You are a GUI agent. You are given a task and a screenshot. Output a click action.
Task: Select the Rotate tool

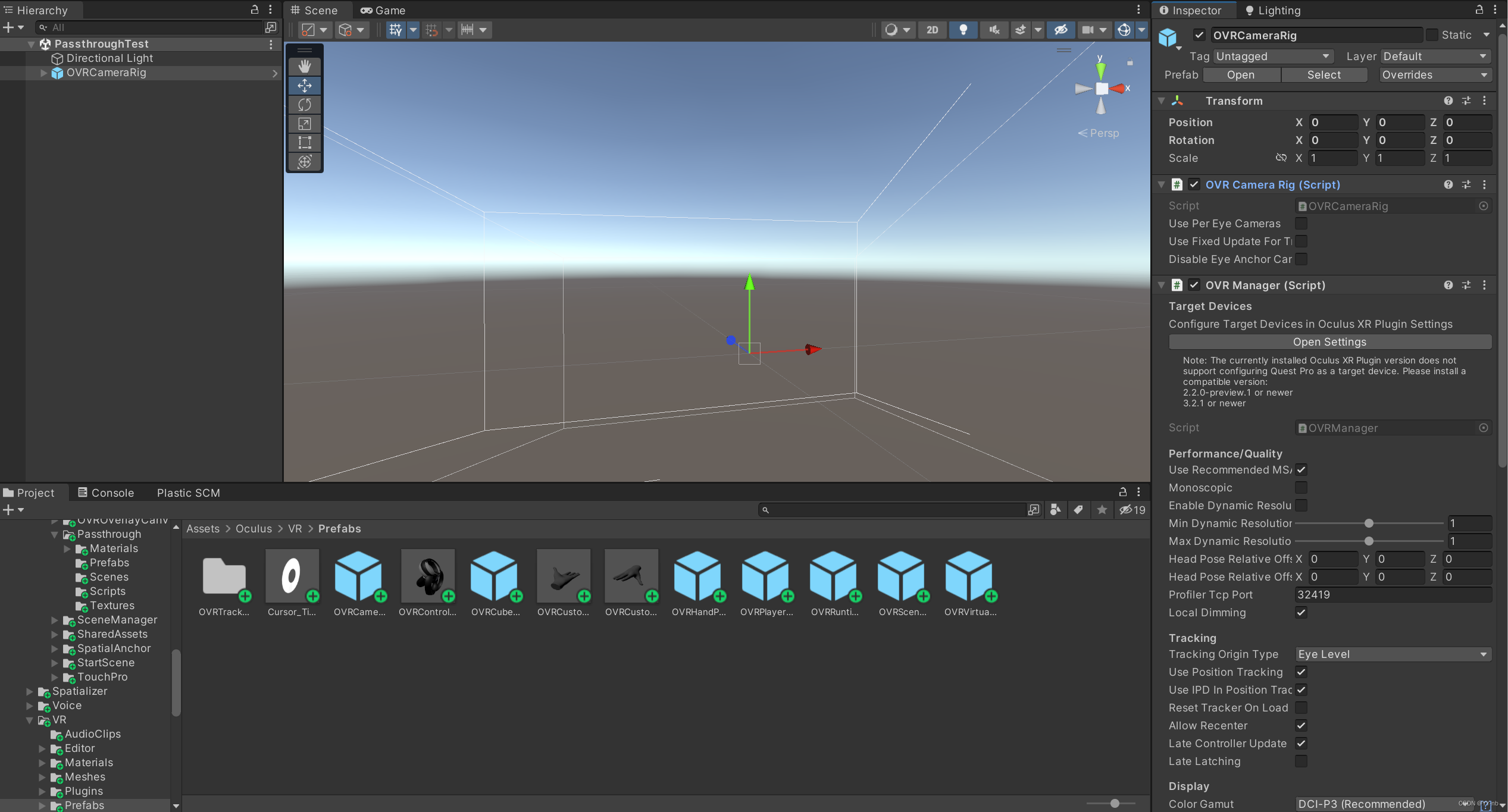pyautogui.click(x=305, y=105)
